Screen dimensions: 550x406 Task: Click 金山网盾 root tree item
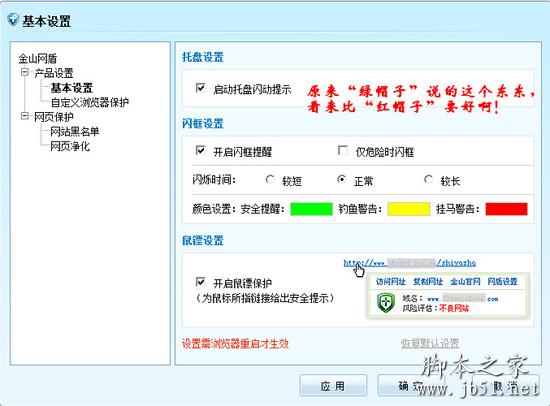click(x=38, y=58)
